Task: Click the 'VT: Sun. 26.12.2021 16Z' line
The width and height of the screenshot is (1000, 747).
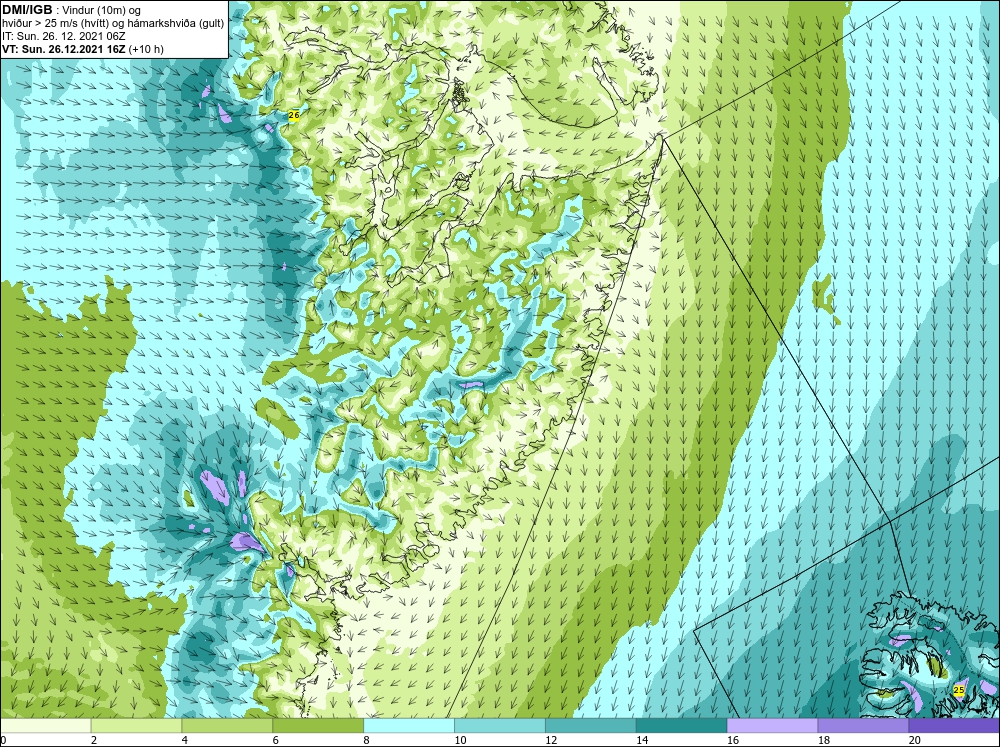Action: coord(64,49)
